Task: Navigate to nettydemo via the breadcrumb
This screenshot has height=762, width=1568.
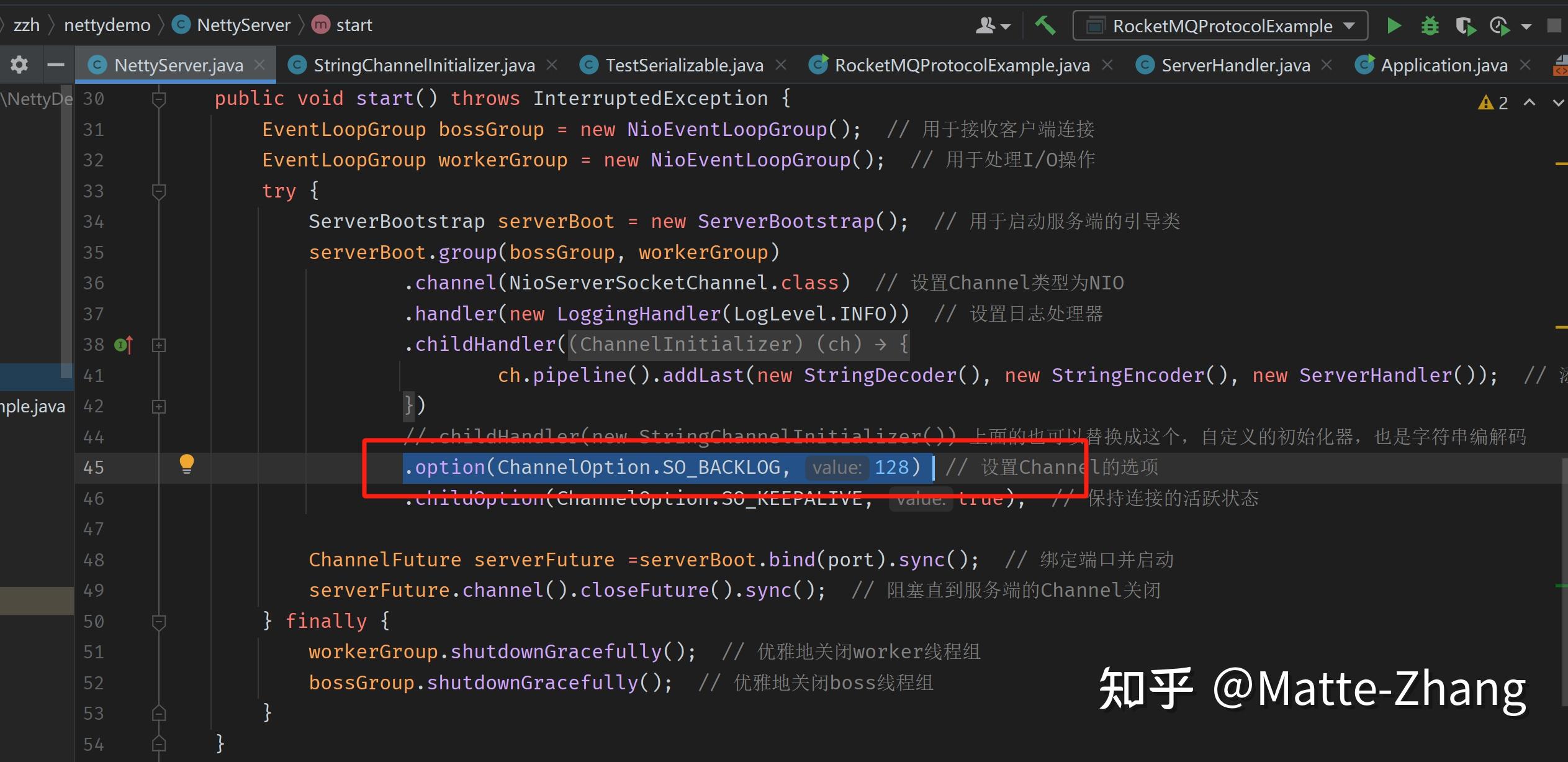Action: [107, 24]
